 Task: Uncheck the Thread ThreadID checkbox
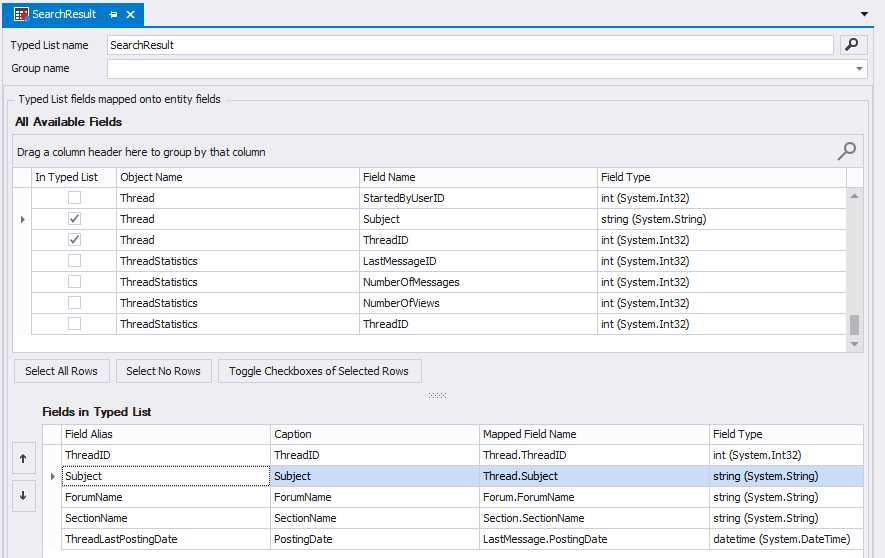click(74, 239)
